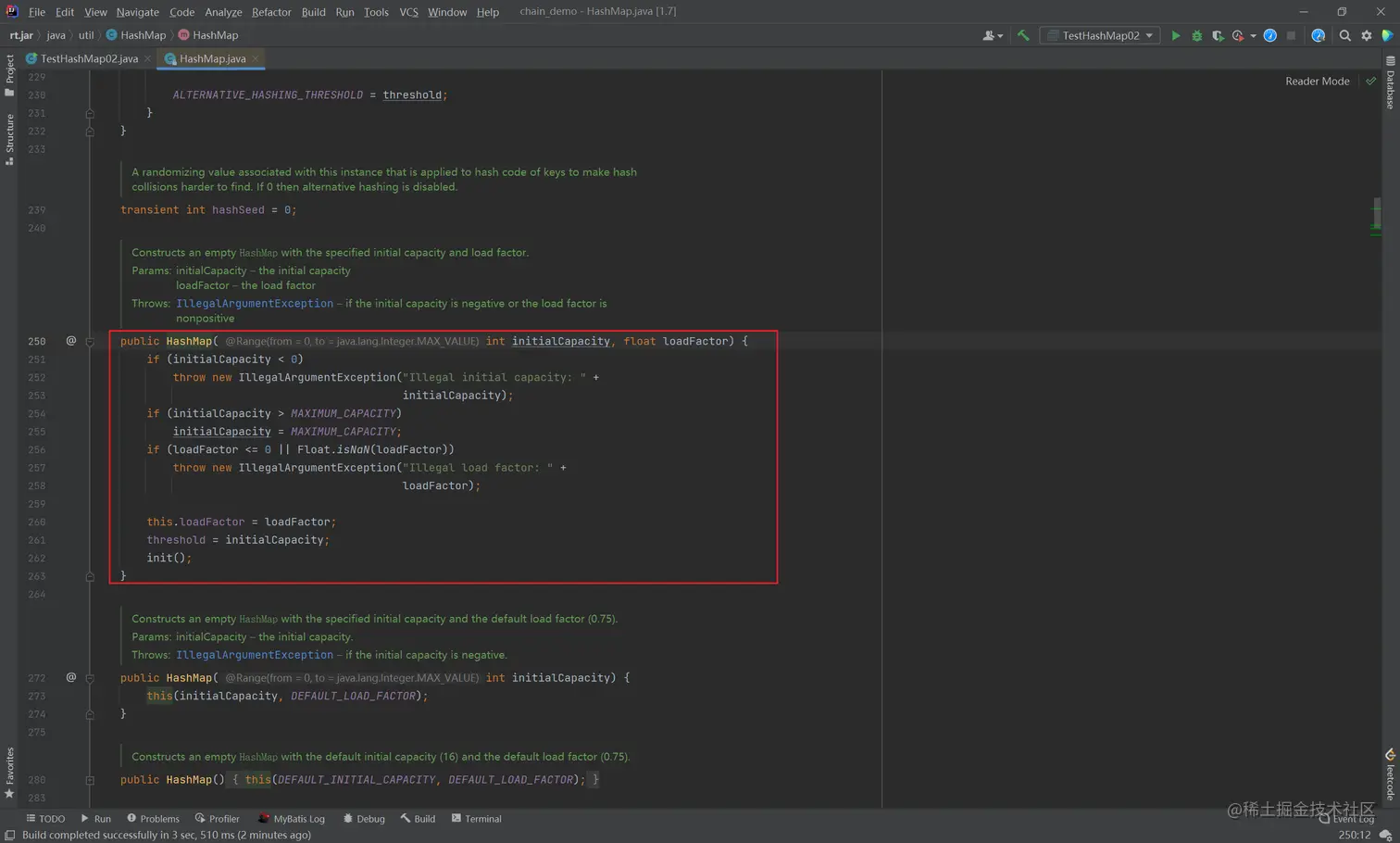Image resolution: width=1400 pixels, height=843 pixels.
Task: Click the util breadcrumb segment
Action: (x=86, y=35)
